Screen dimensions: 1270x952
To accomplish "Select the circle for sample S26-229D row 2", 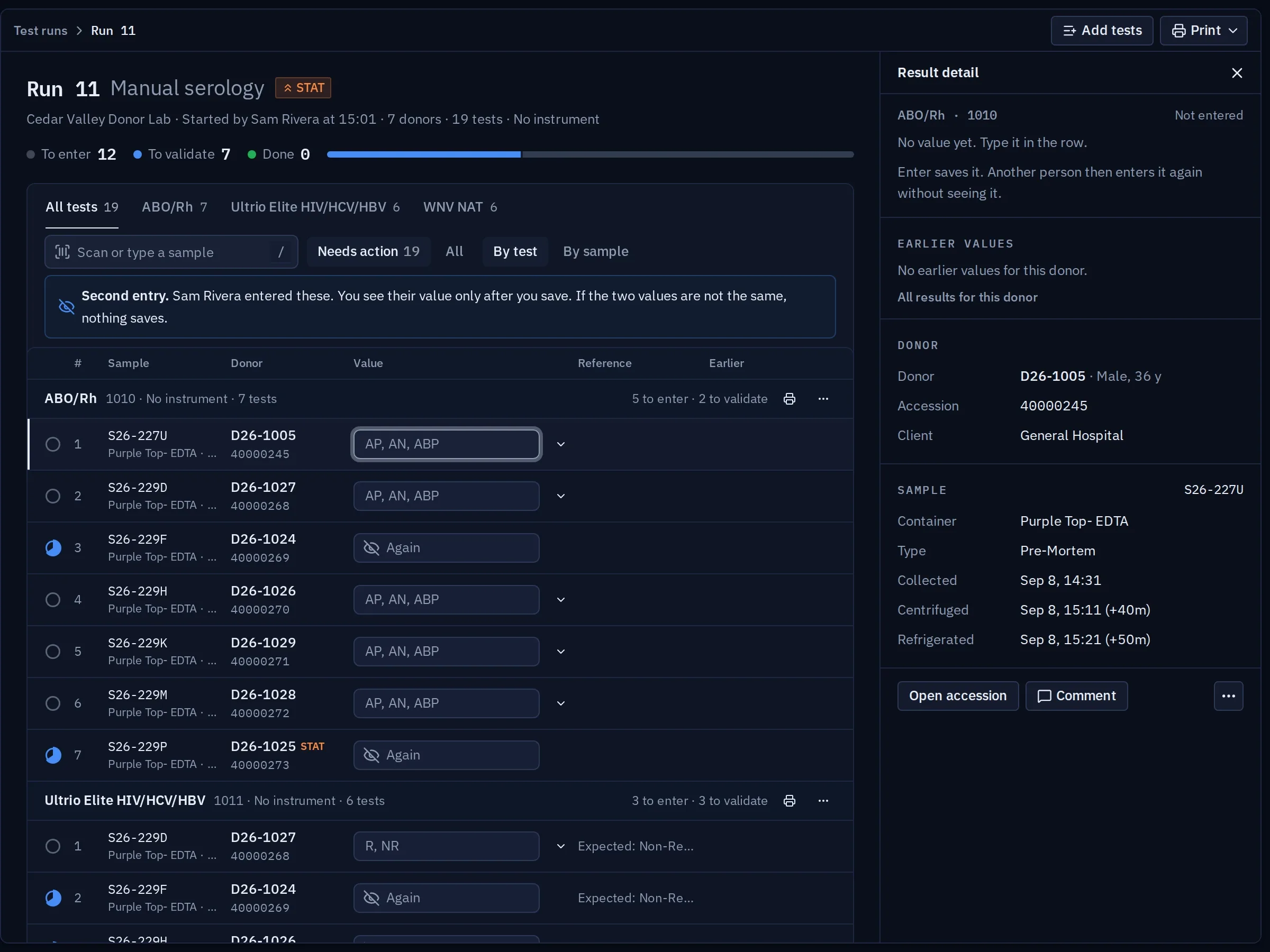I will point(53,496).
